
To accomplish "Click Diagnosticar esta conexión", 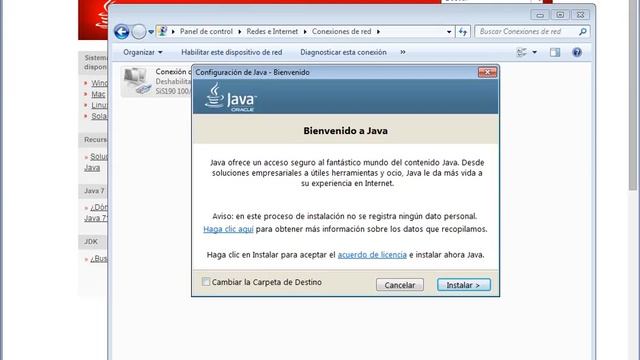I will coord(343,52).
